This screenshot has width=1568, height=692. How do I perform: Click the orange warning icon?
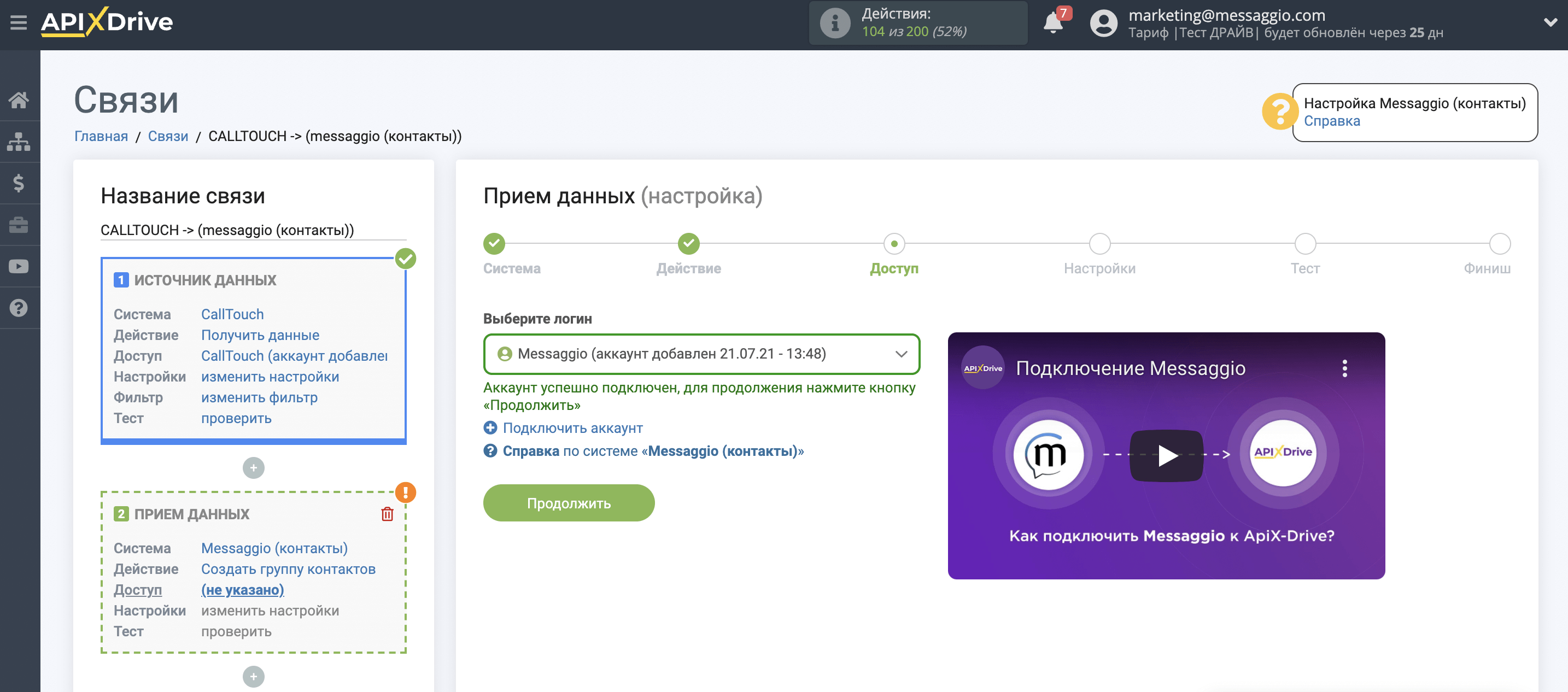[x=405, y=492]
